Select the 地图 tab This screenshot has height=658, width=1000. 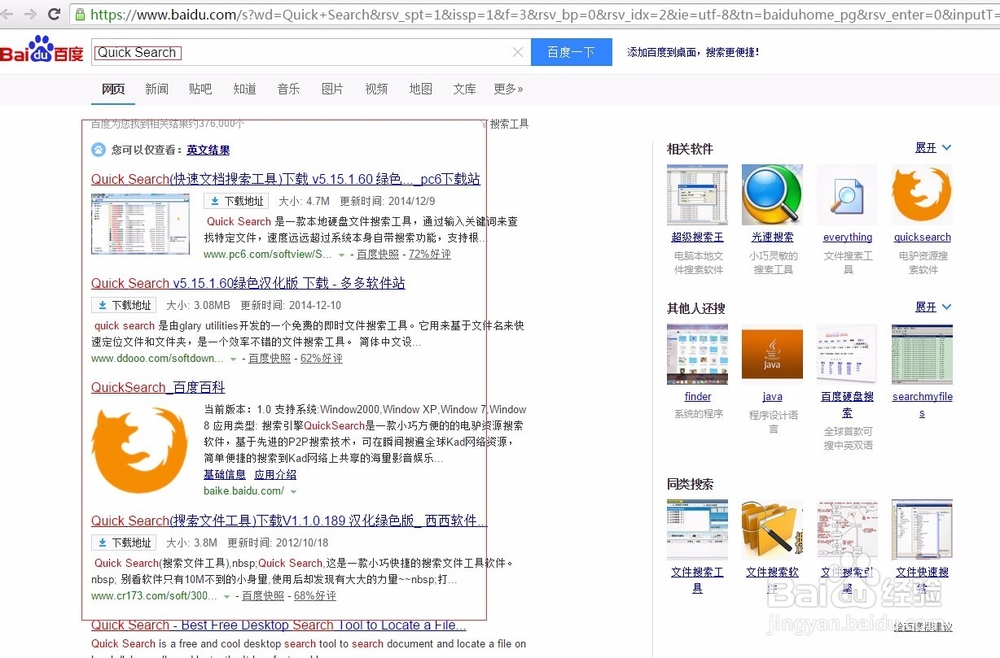(x=420, y=89)
